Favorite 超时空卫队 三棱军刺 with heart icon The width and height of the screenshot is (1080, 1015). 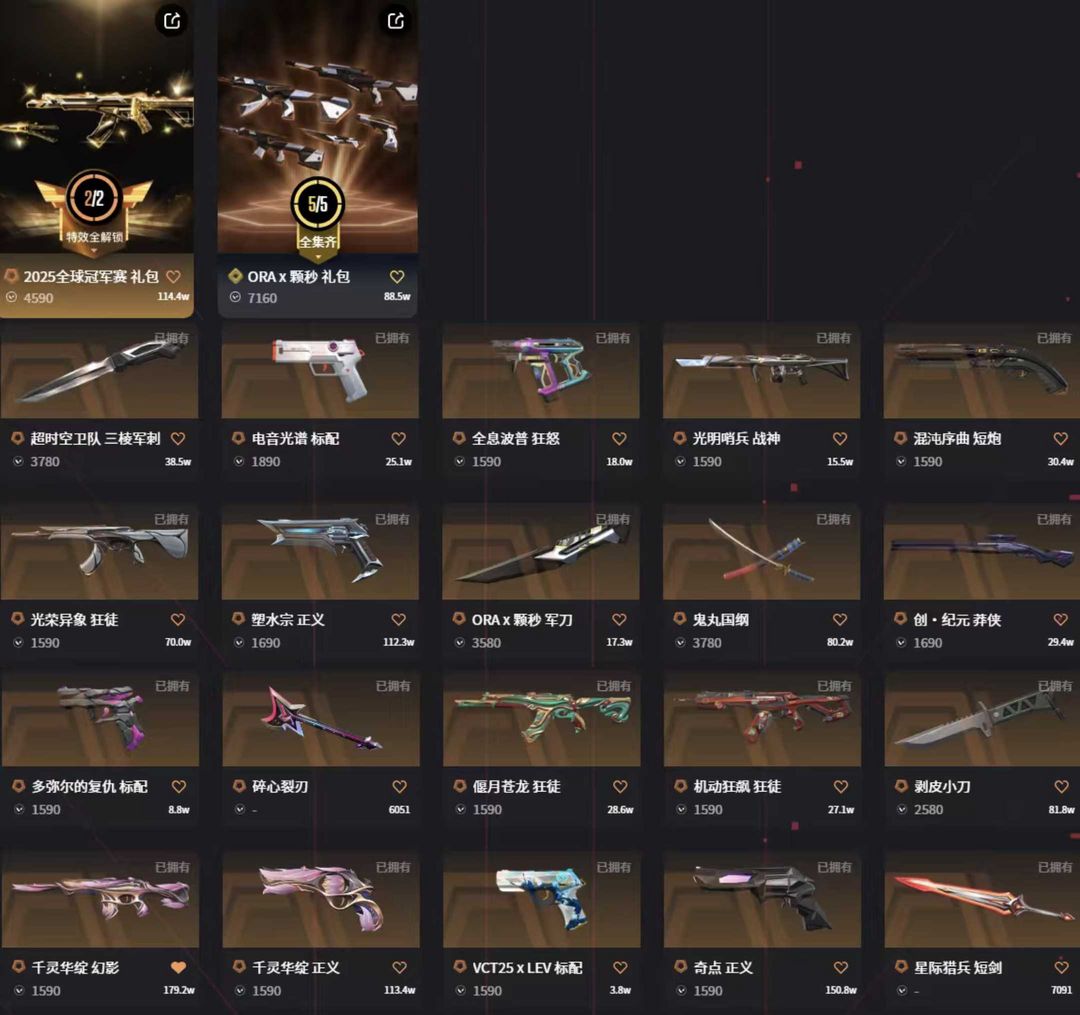178,438
